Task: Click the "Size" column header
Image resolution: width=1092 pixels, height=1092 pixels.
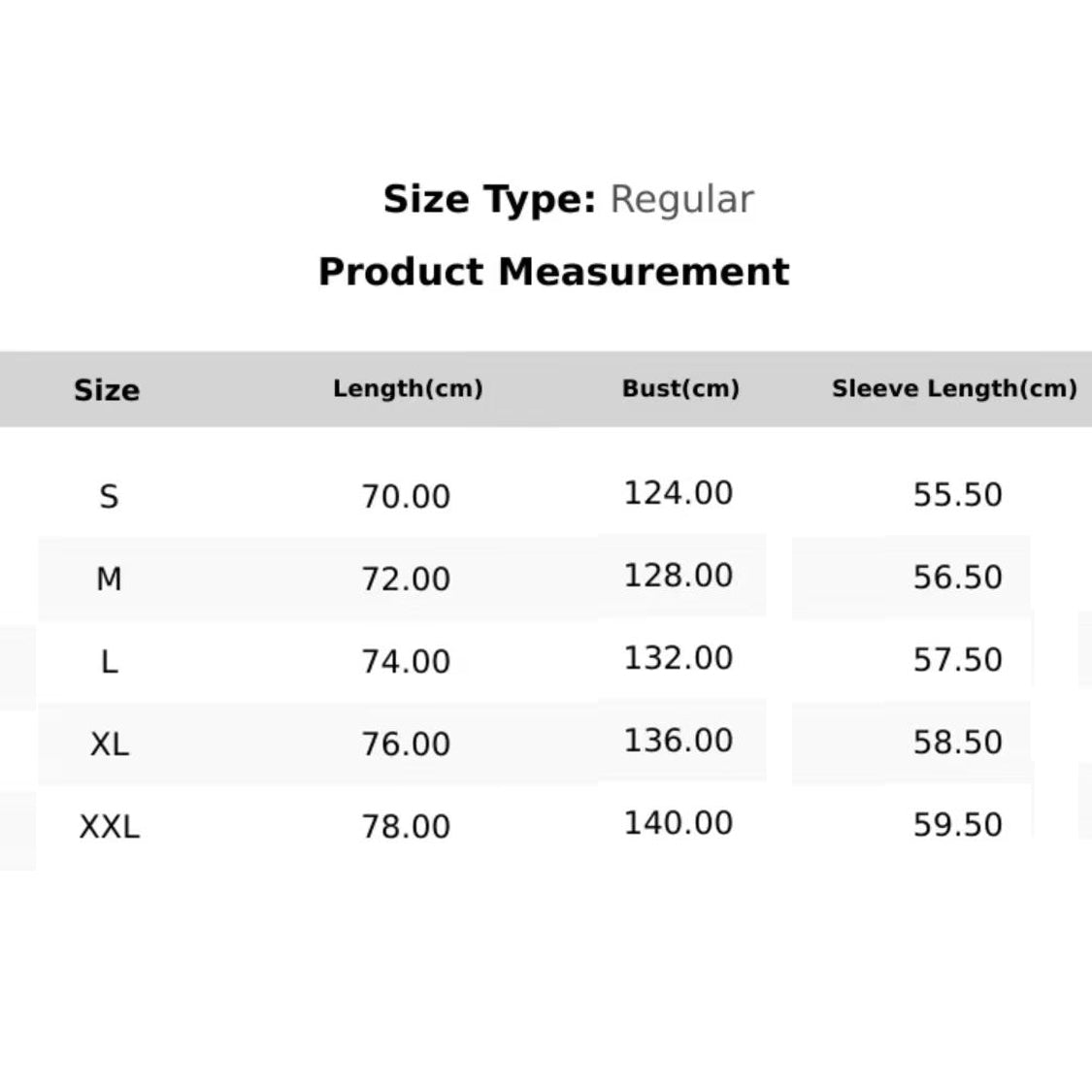Action: [107, 390]
